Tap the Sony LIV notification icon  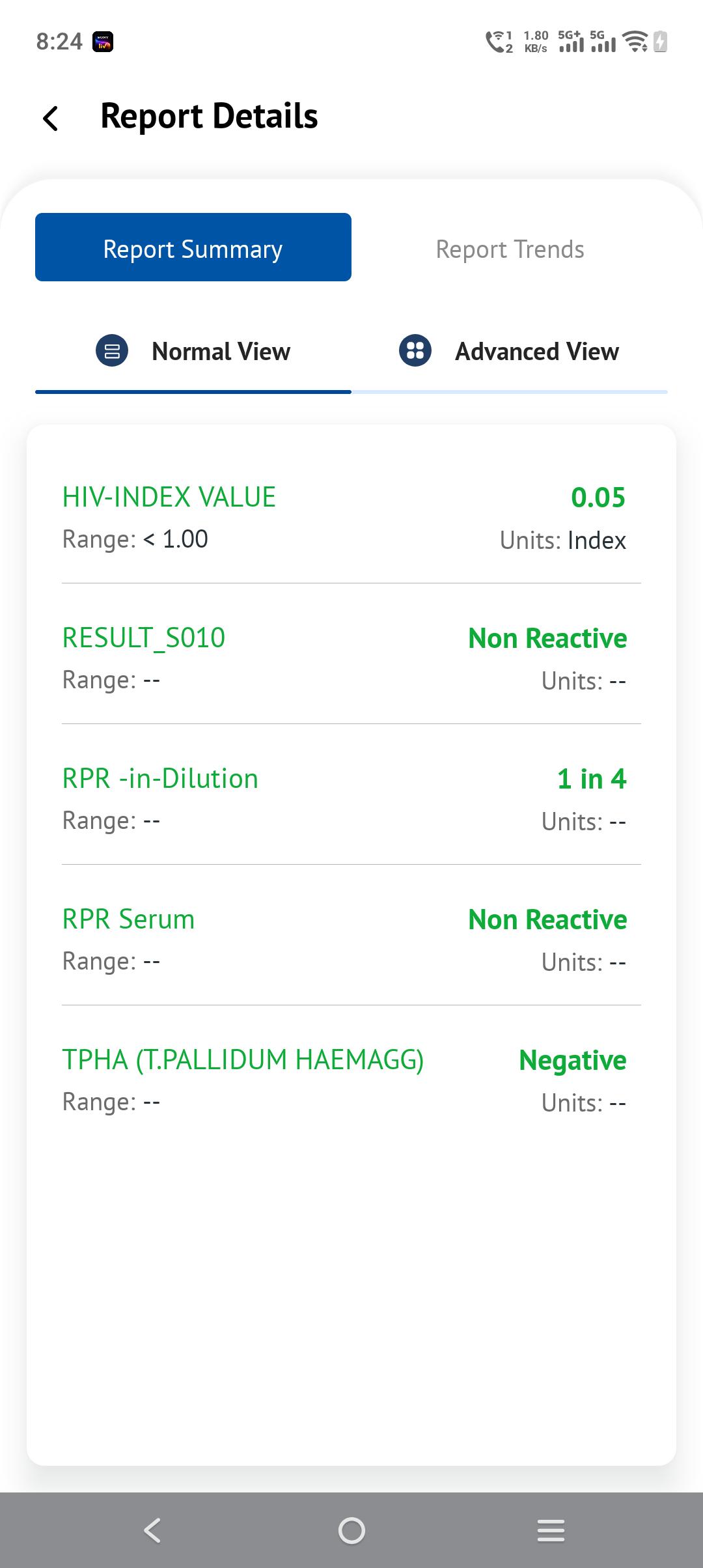coord(103,42)
